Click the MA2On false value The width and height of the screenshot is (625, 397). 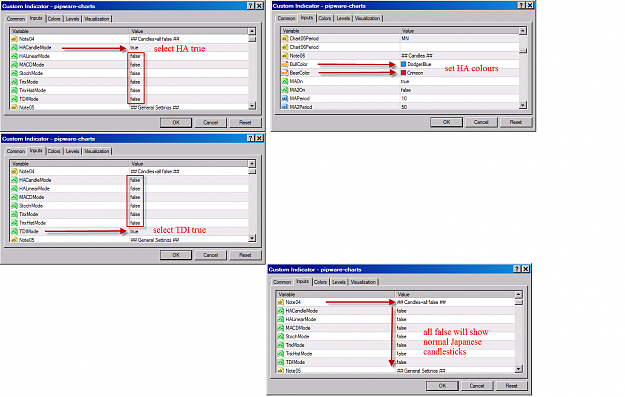pos(406,90)
